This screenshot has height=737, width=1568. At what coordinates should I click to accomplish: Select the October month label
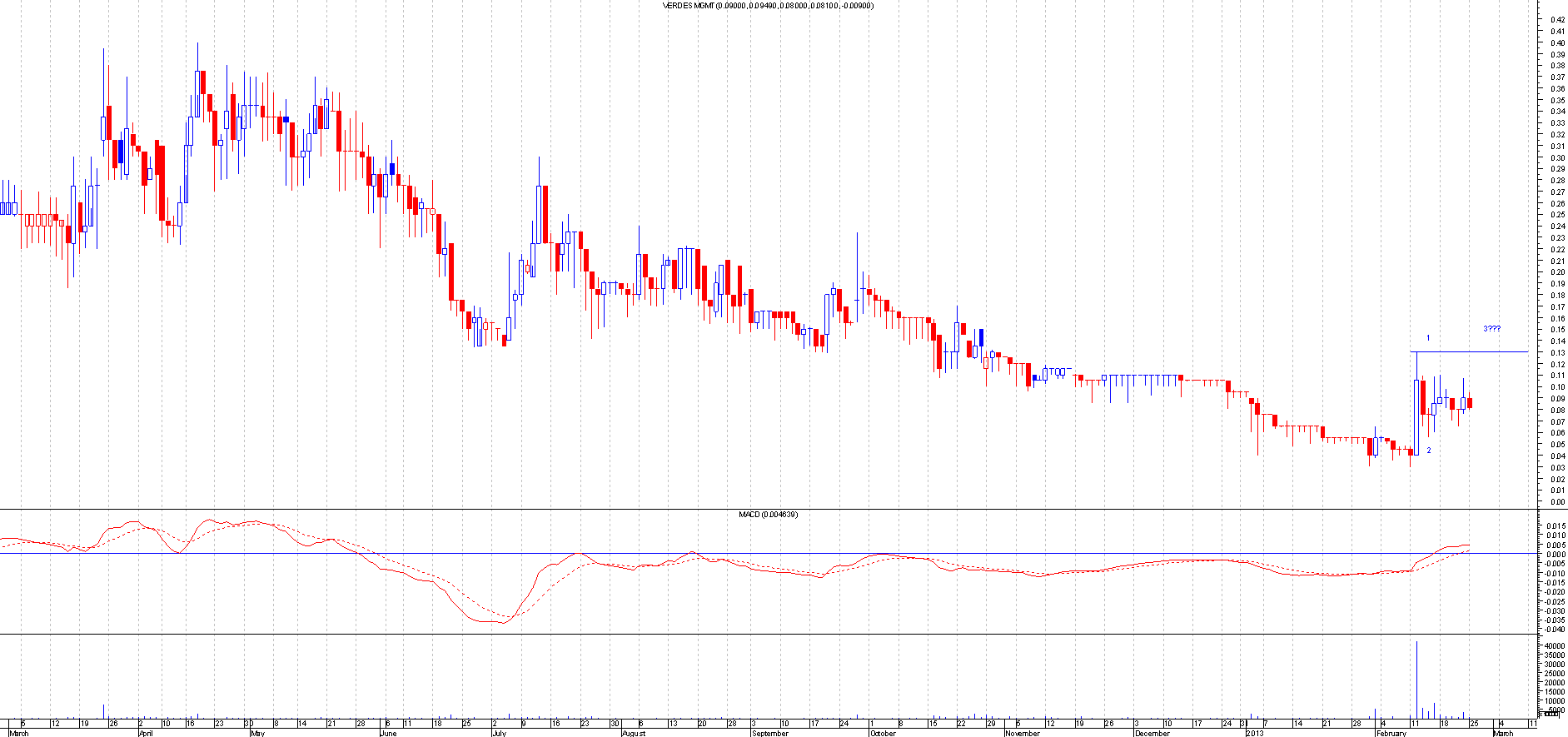click(883, 733)
